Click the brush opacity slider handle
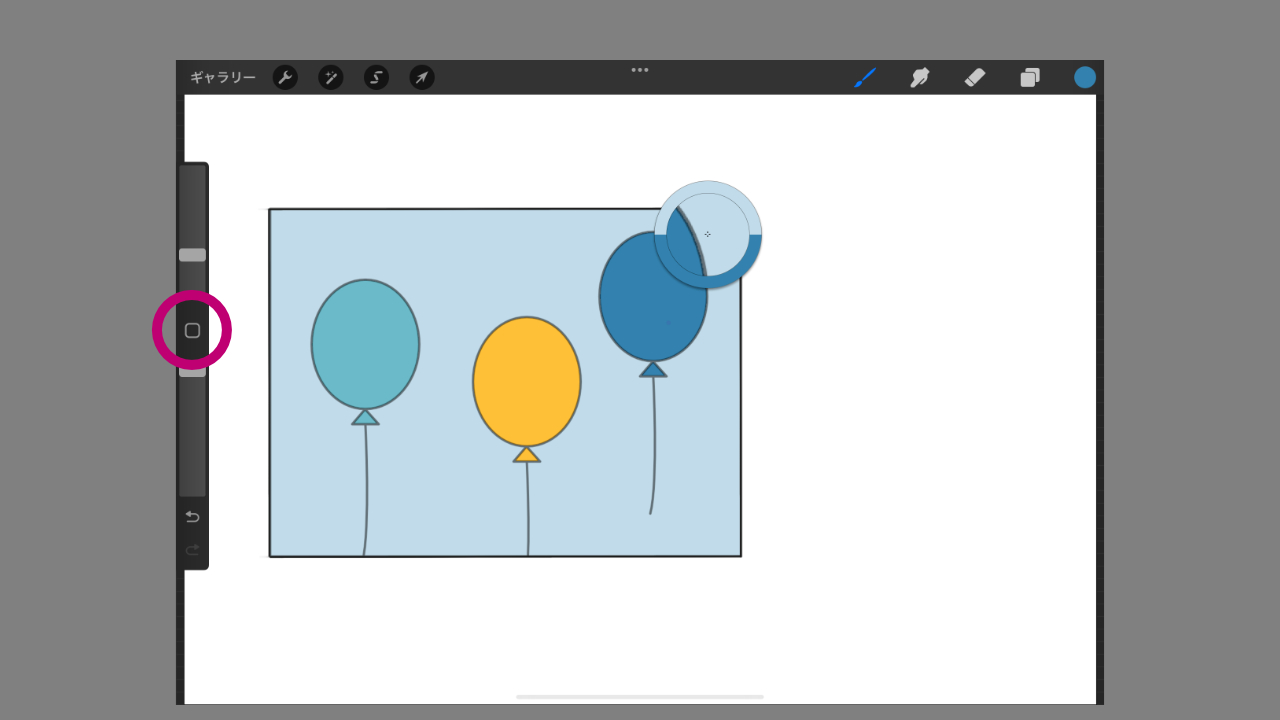 tap(192, 371)
